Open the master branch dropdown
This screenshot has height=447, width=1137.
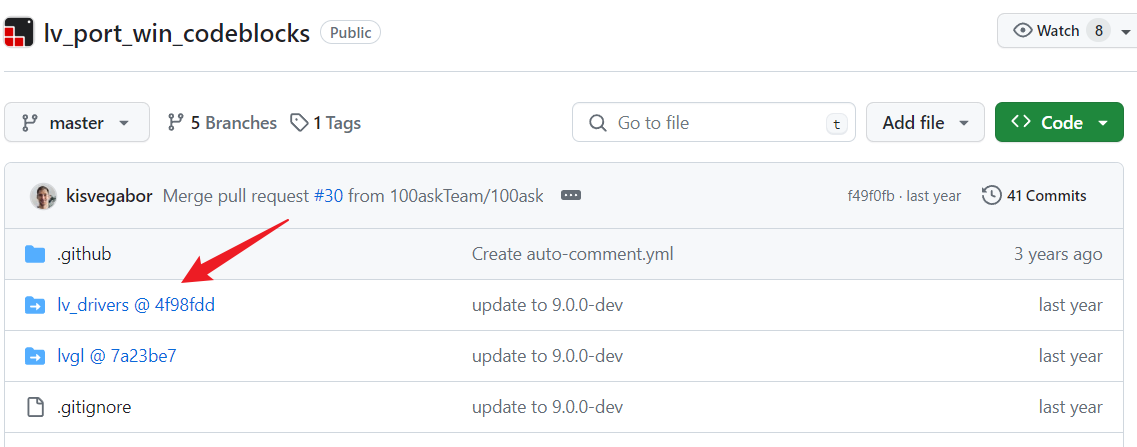click(77, 123)
